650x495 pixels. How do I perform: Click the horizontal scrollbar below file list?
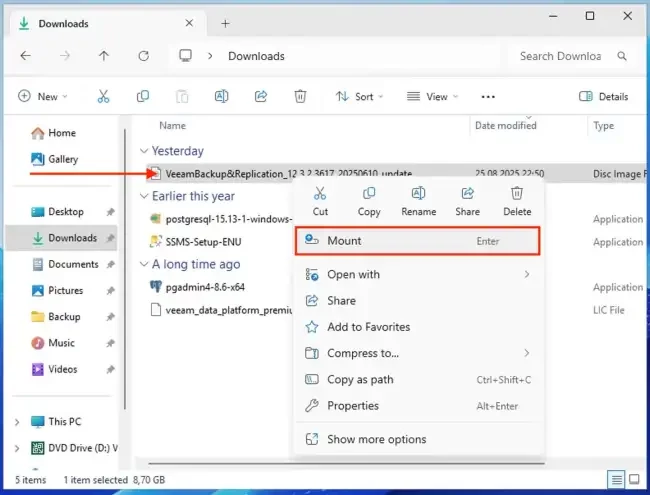347,463
